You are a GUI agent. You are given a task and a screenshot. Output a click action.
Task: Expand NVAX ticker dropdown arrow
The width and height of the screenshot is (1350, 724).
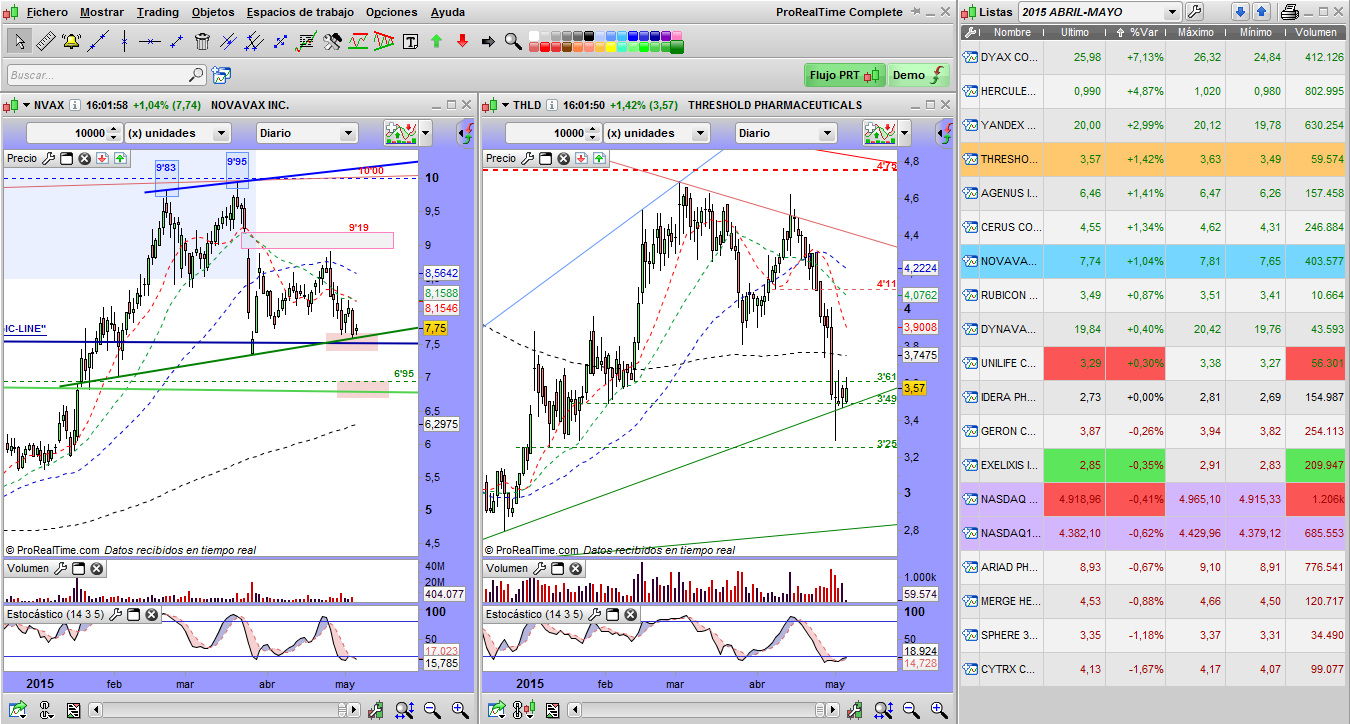click(x=26, y=105)
